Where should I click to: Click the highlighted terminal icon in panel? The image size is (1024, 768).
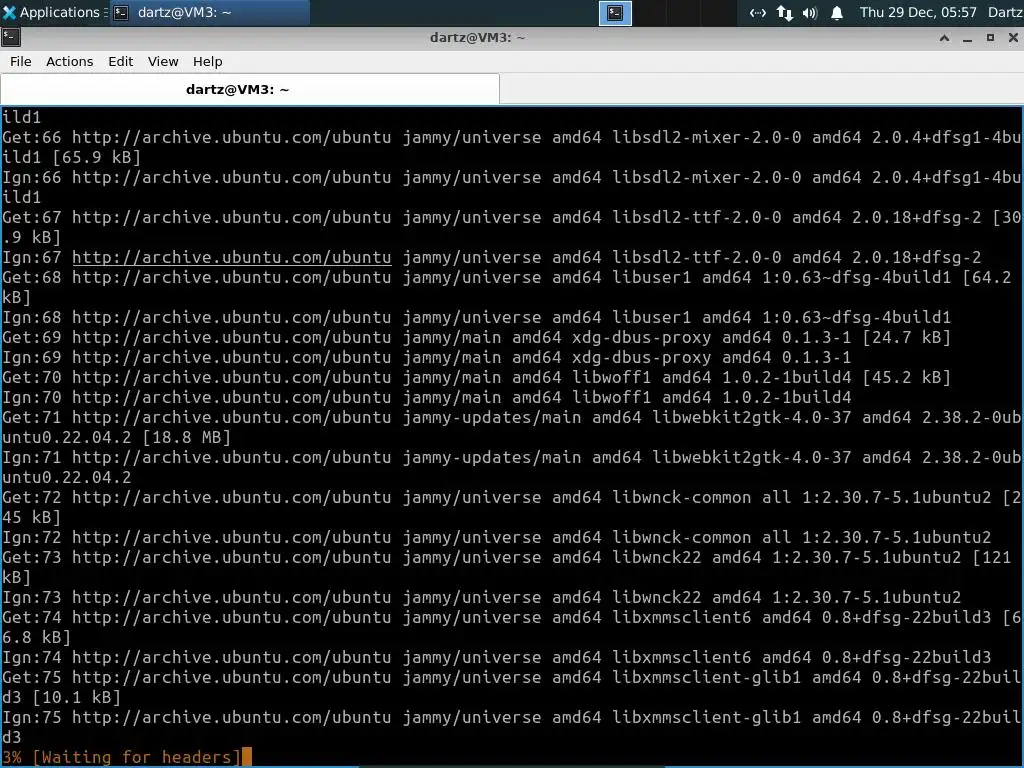click(615, 13)
